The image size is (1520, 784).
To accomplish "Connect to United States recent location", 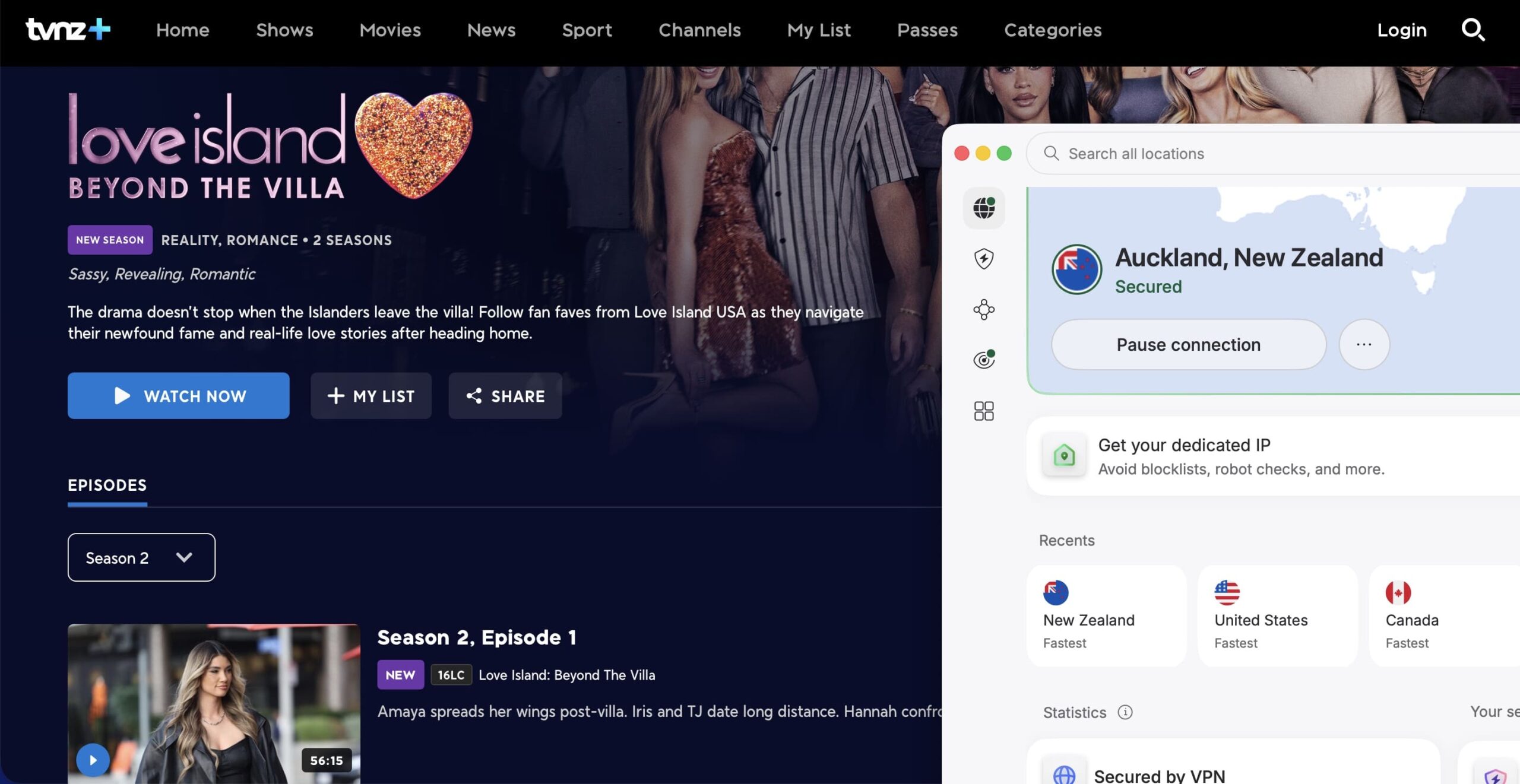I will 1278,615.
